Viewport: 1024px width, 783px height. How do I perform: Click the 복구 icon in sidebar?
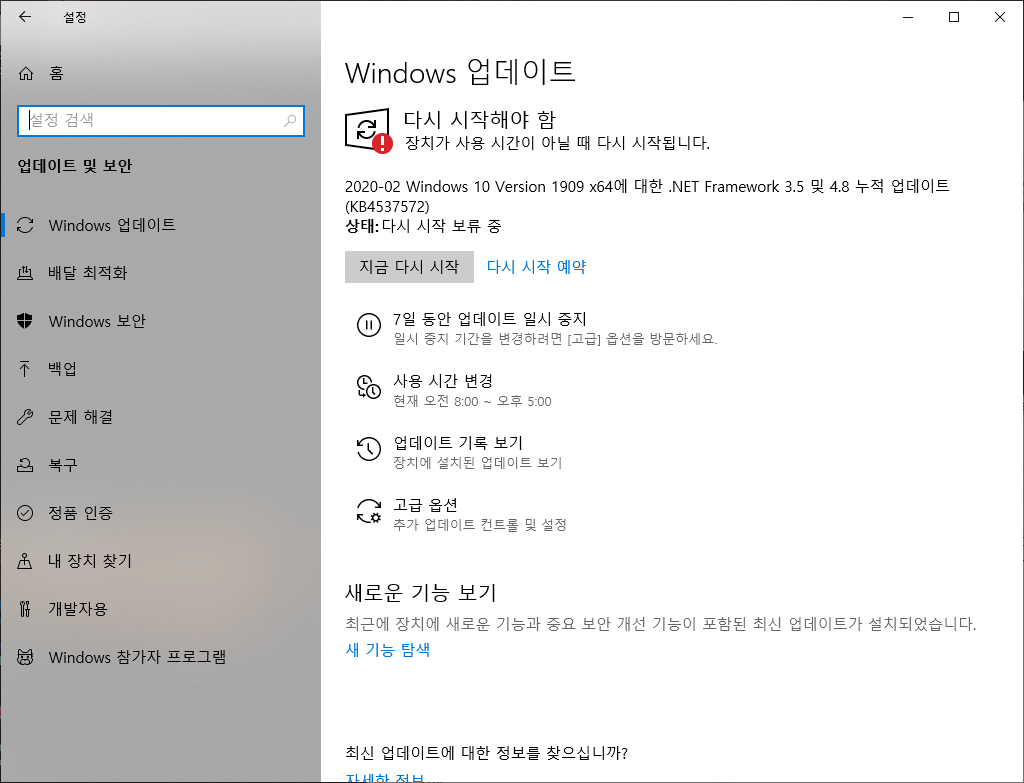25,465
